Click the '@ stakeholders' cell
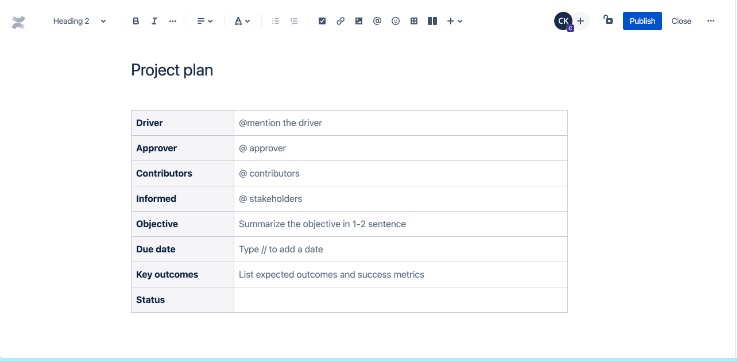 [x=400, y=199]
